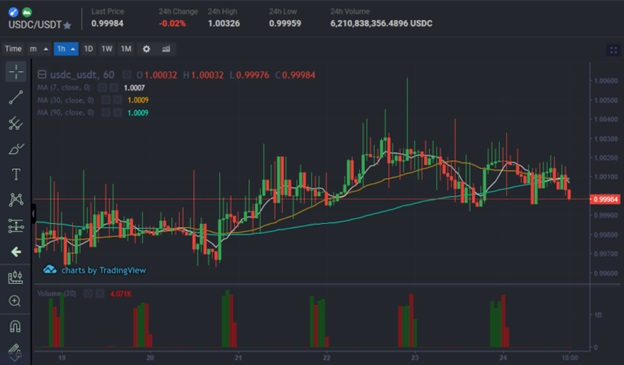Collapse the left drawing toolbar handle
The width and height of the screenshot is (624, 365).
(x=34, y=214)
